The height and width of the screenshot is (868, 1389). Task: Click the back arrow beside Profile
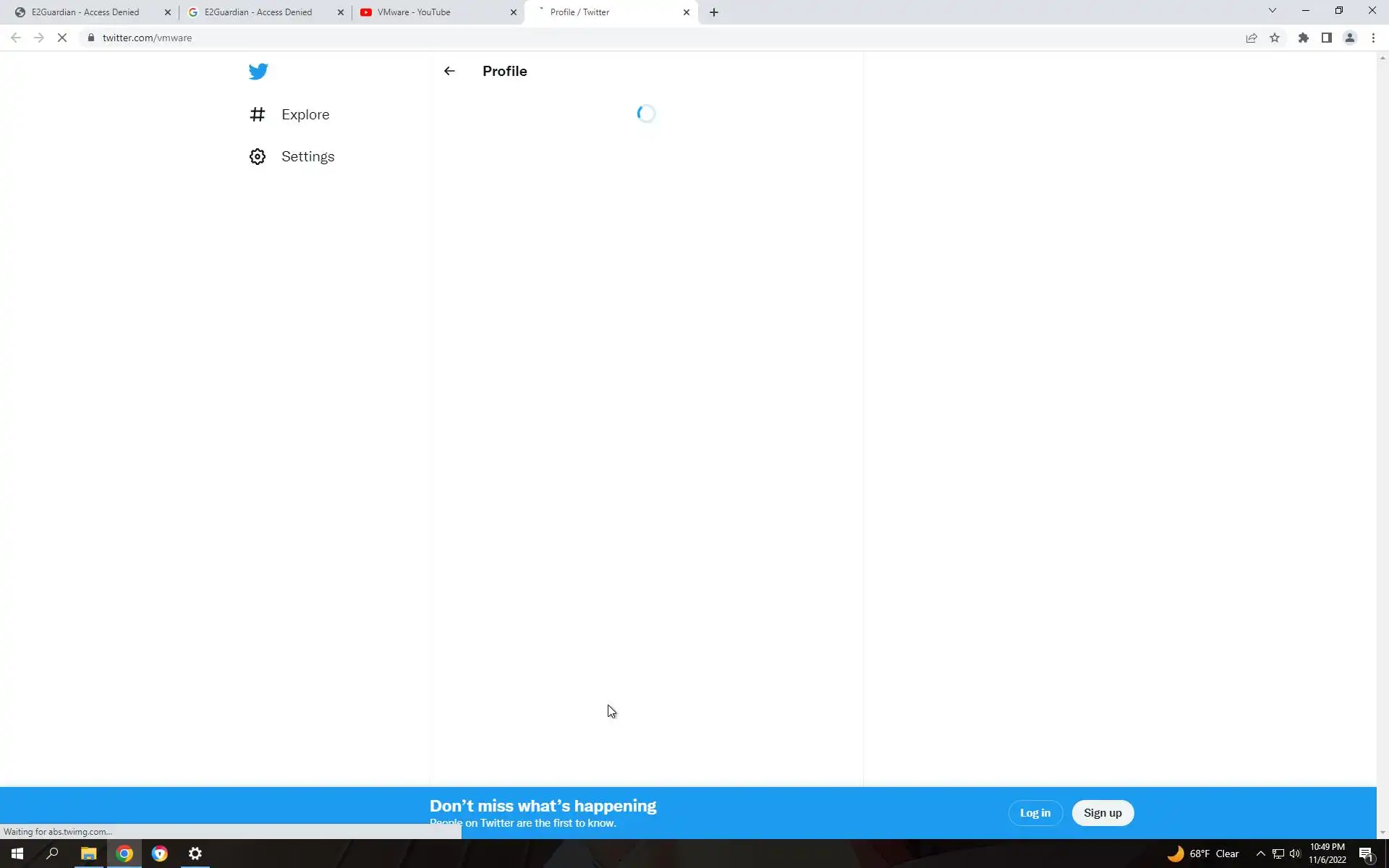tap(449, 71)
